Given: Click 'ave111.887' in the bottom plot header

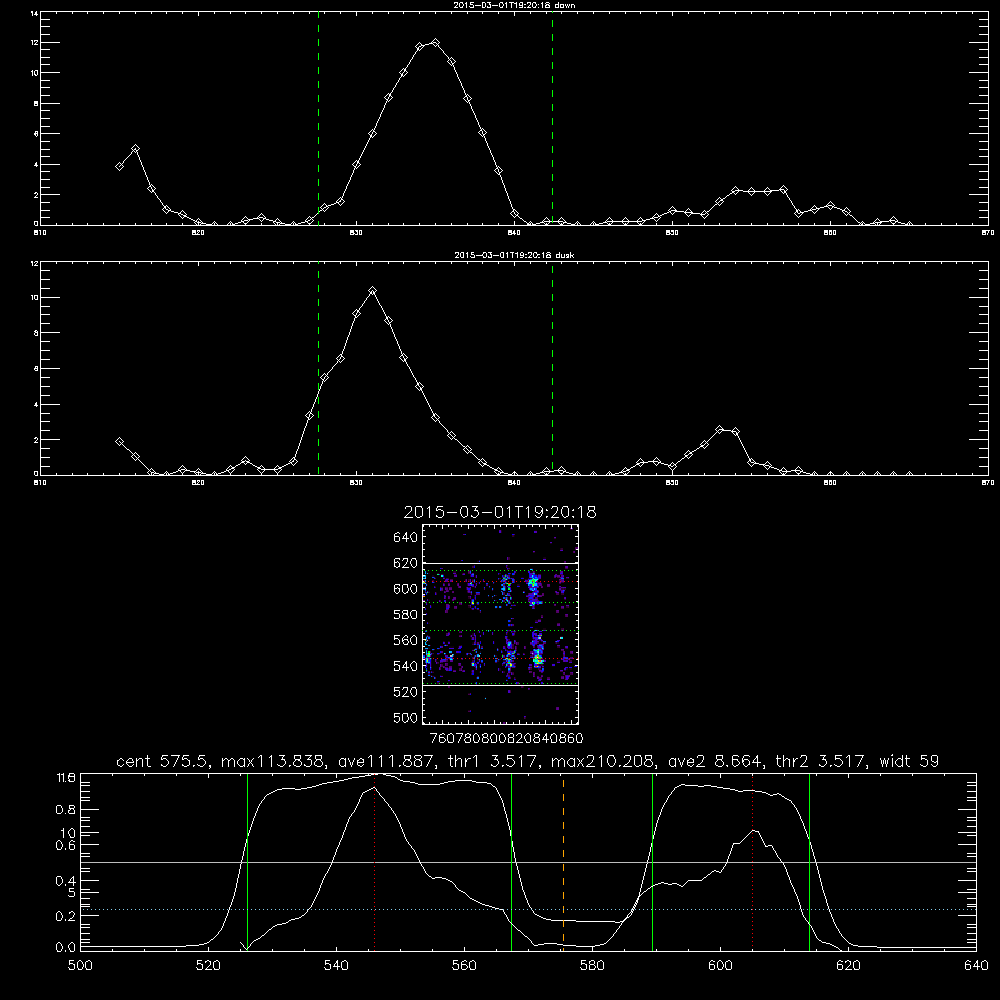Looking at the screenshot, I should click(388, 761).
